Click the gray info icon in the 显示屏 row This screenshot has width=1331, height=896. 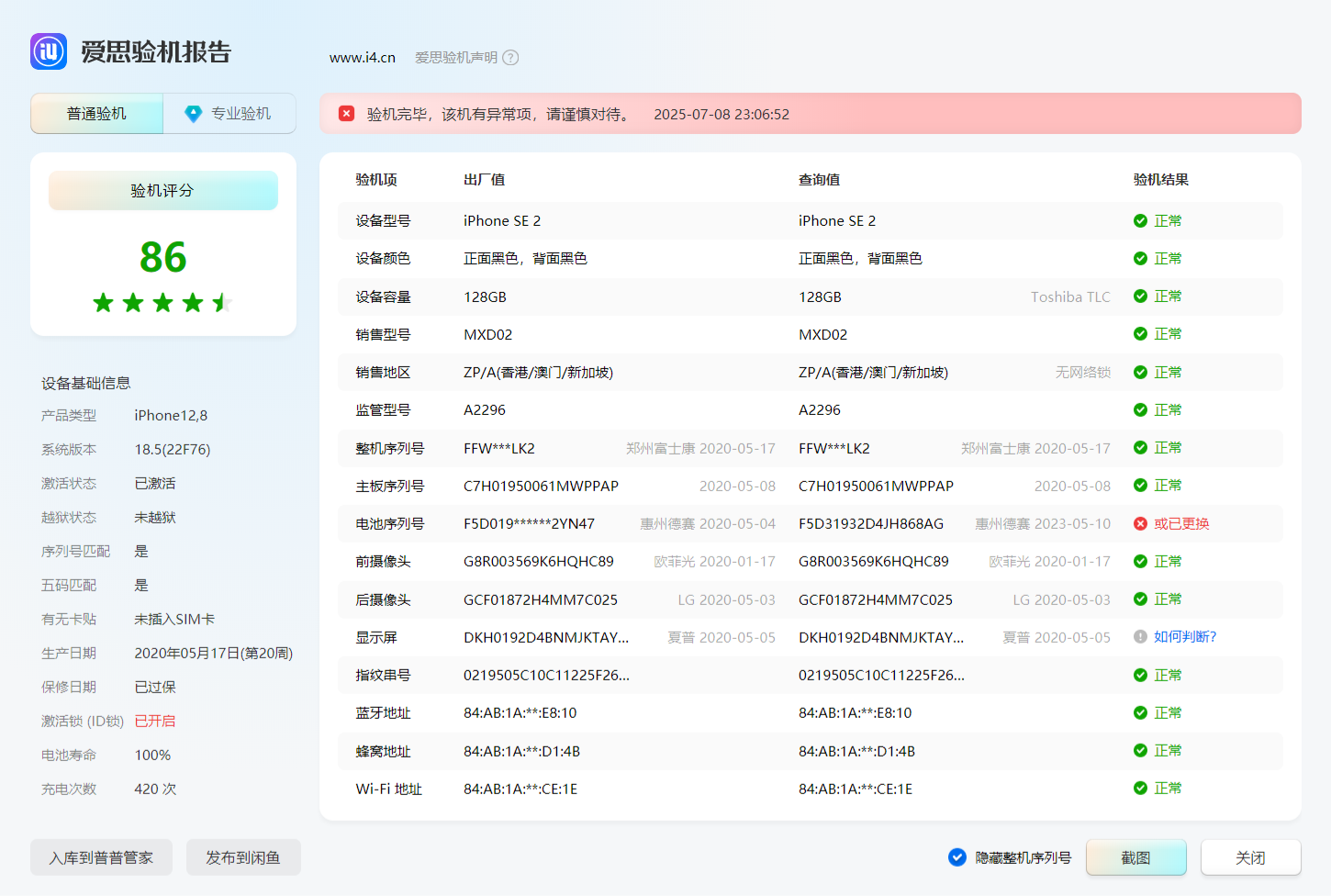(1140, 637)
